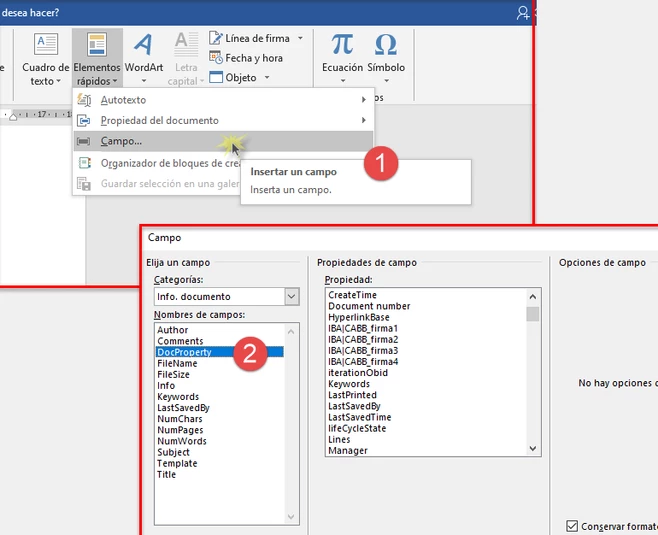Open Organizador de bloques de creación
Screen dimensions: 658x535
coord(157,163)
